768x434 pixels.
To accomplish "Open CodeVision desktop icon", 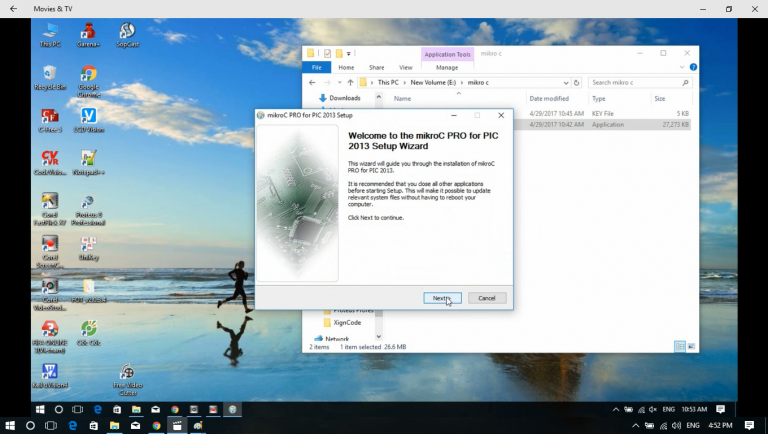I will point(50,163).
